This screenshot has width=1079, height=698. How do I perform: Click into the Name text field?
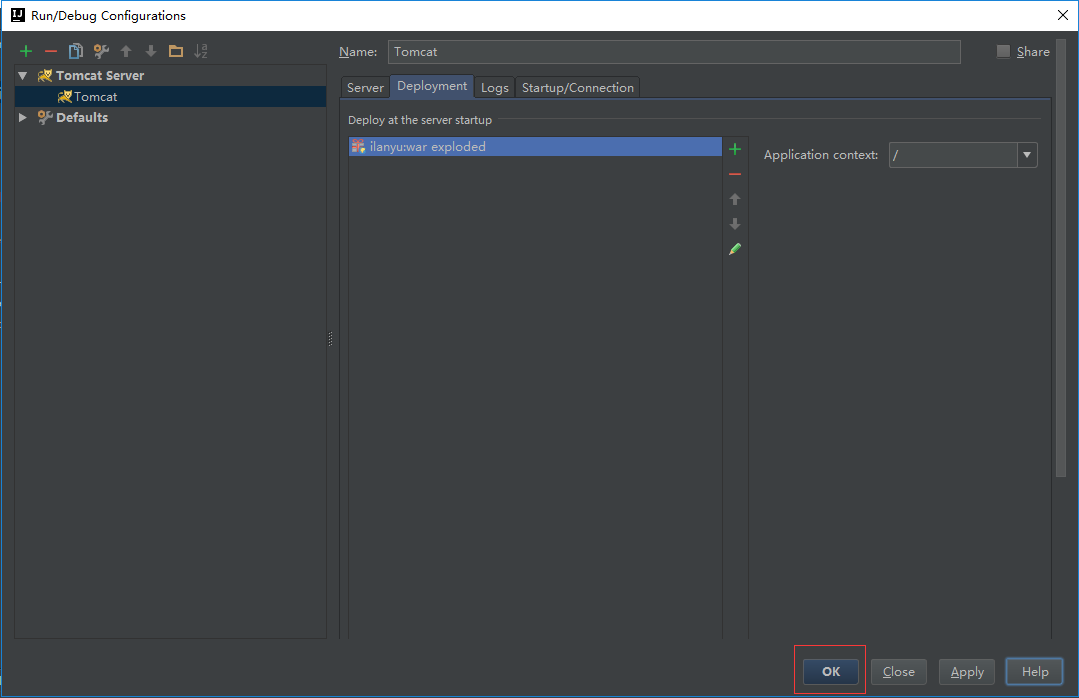pos(674,52)
